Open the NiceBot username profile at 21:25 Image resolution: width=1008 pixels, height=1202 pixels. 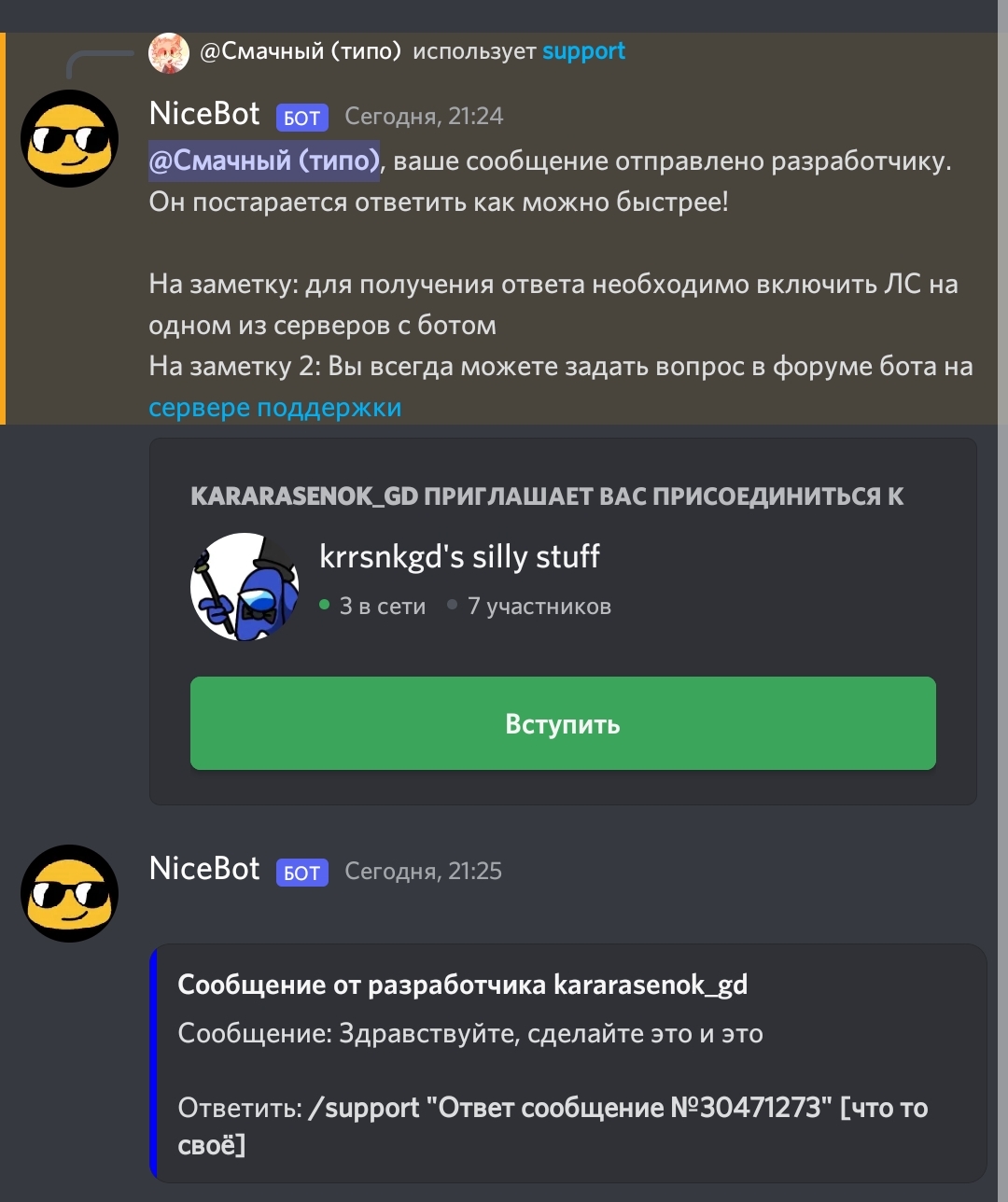(204, 869)
